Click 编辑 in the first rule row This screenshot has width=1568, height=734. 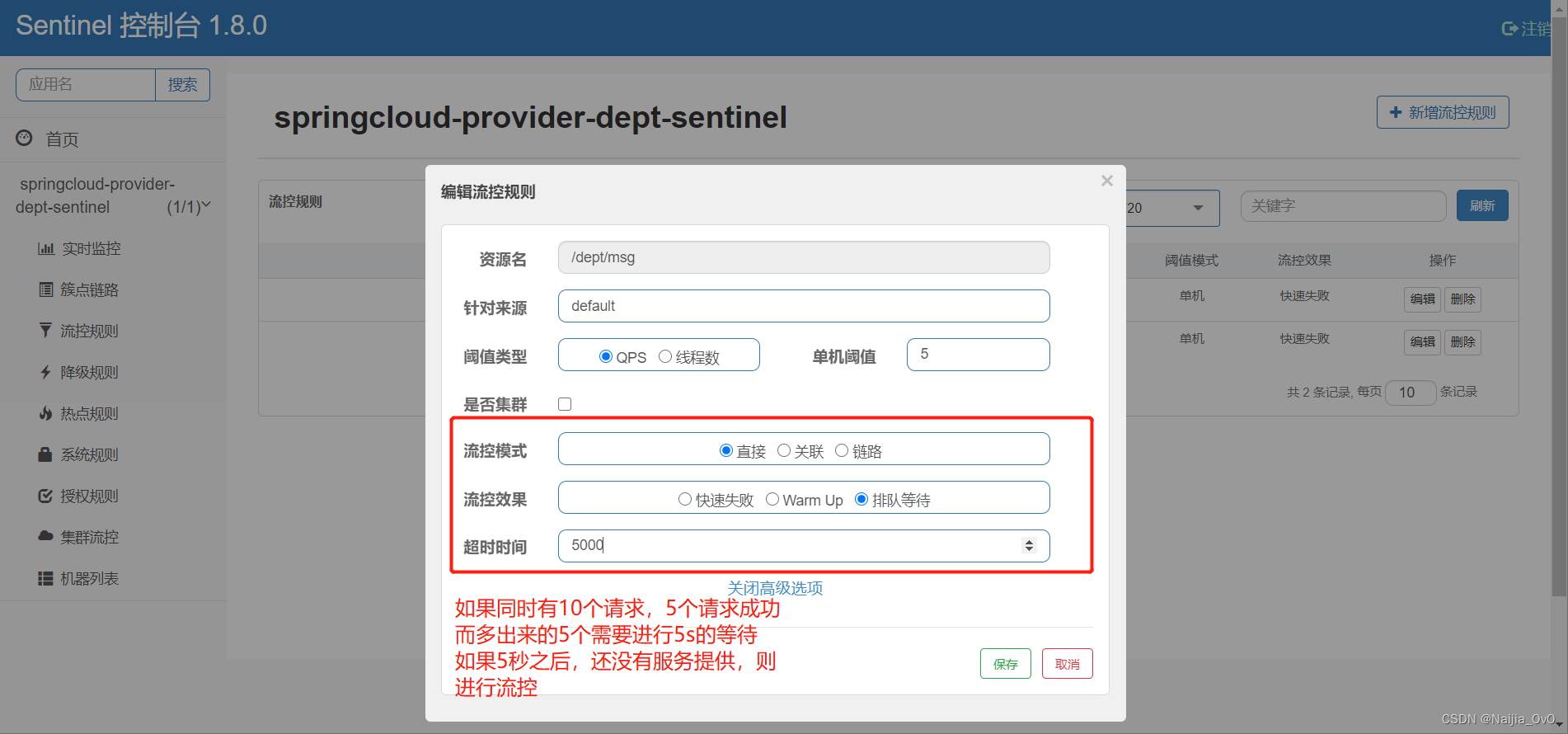pyautogui.click(x=1422, y=299)
